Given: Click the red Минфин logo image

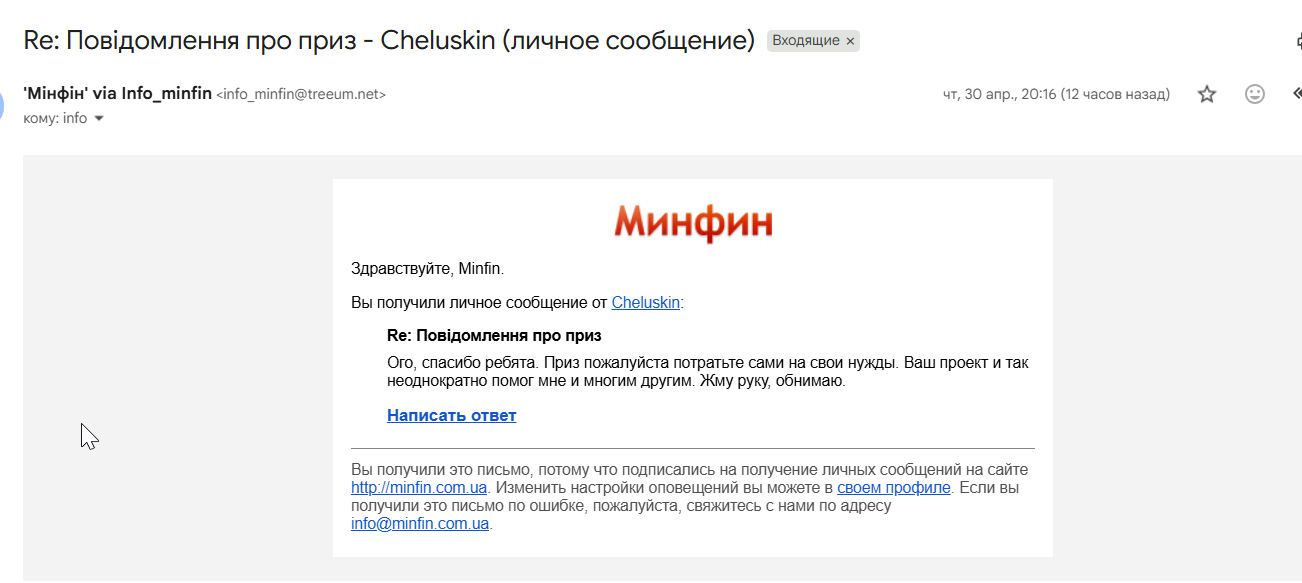Looking at the screenshot, I should 693,224.
